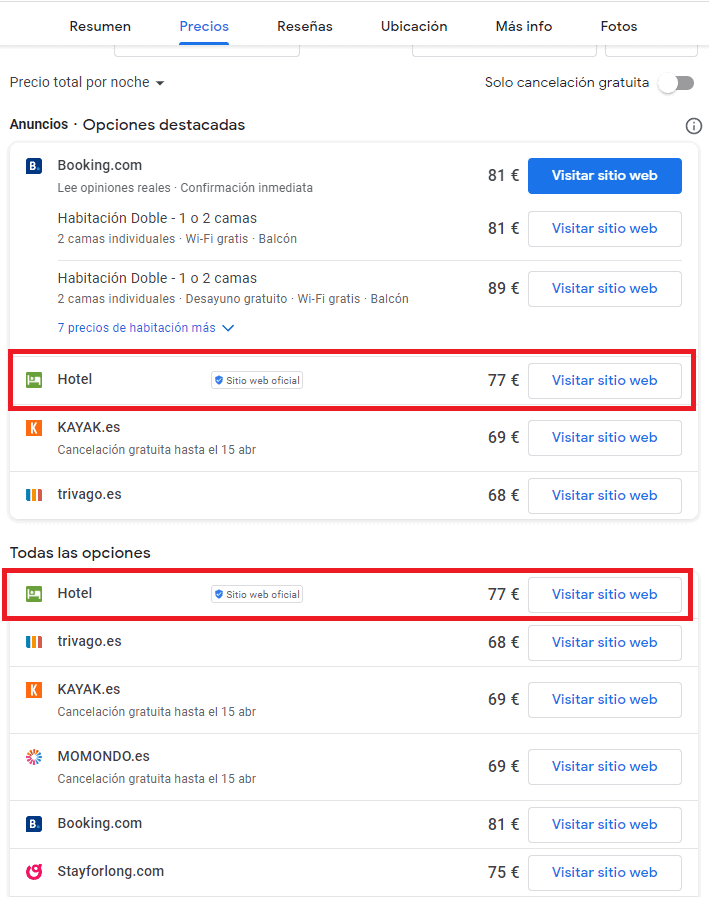Visit MOMONDO.es website
Viewport: 709px width, 897px height.
tap(604, 767)
